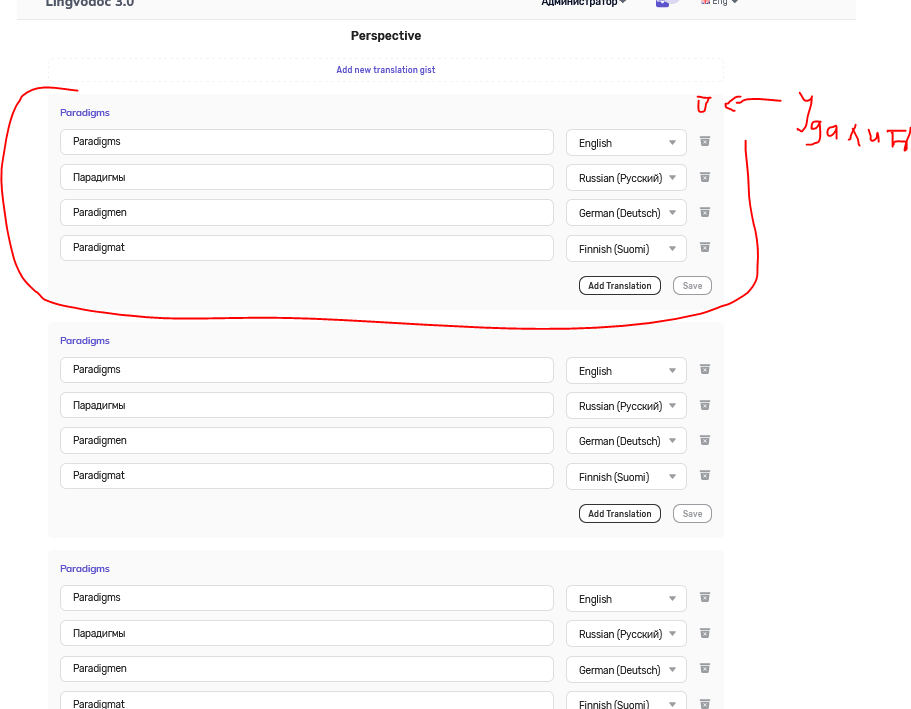This screenshot has height=709, width=911.
Task: Delete Russian translation in the bottom Paradigms gist
Action: pos(705,633)
